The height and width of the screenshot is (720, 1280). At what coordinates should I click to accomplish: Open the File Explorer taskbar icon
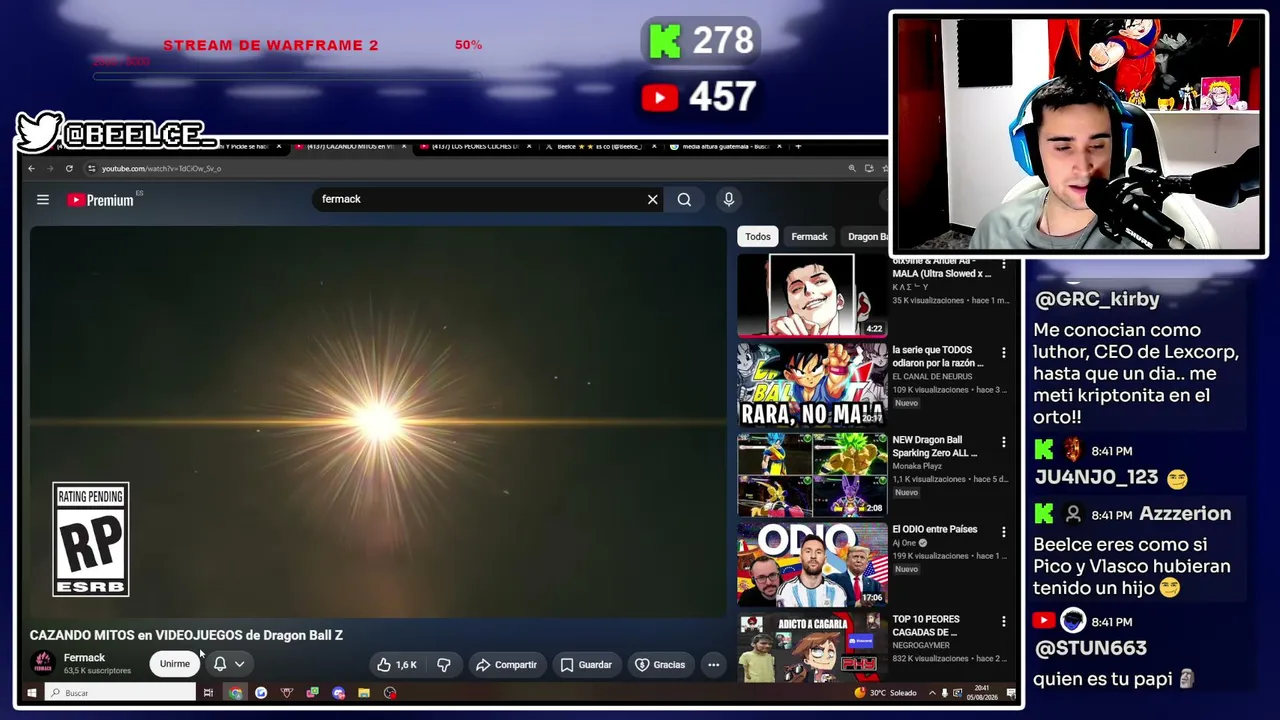(364, 693)
